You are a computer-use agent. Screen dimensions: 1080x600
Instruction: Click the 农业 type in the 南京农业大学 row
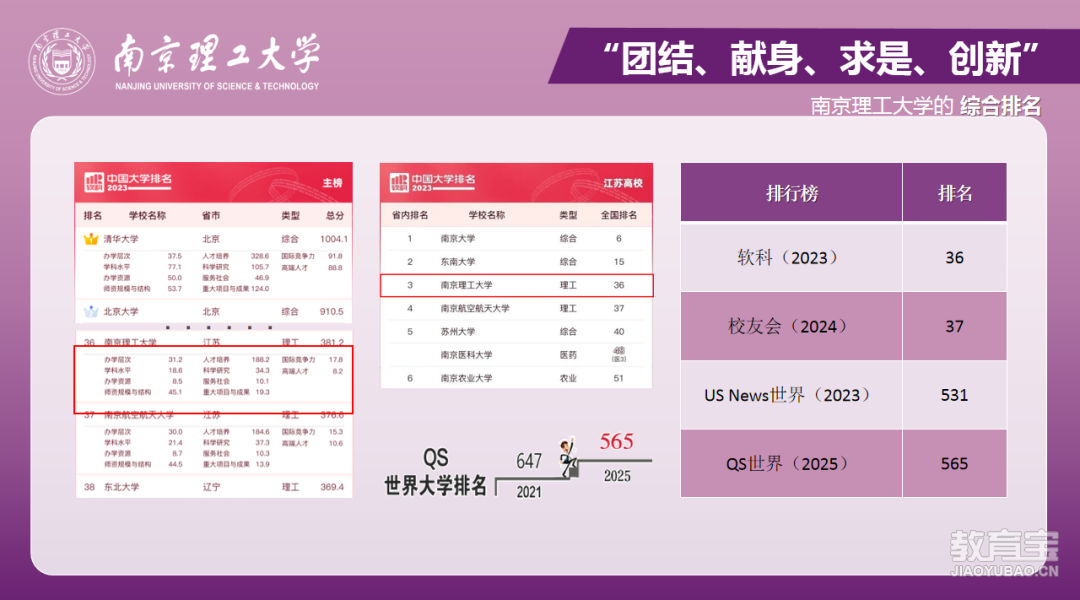[x=568, y=378]
